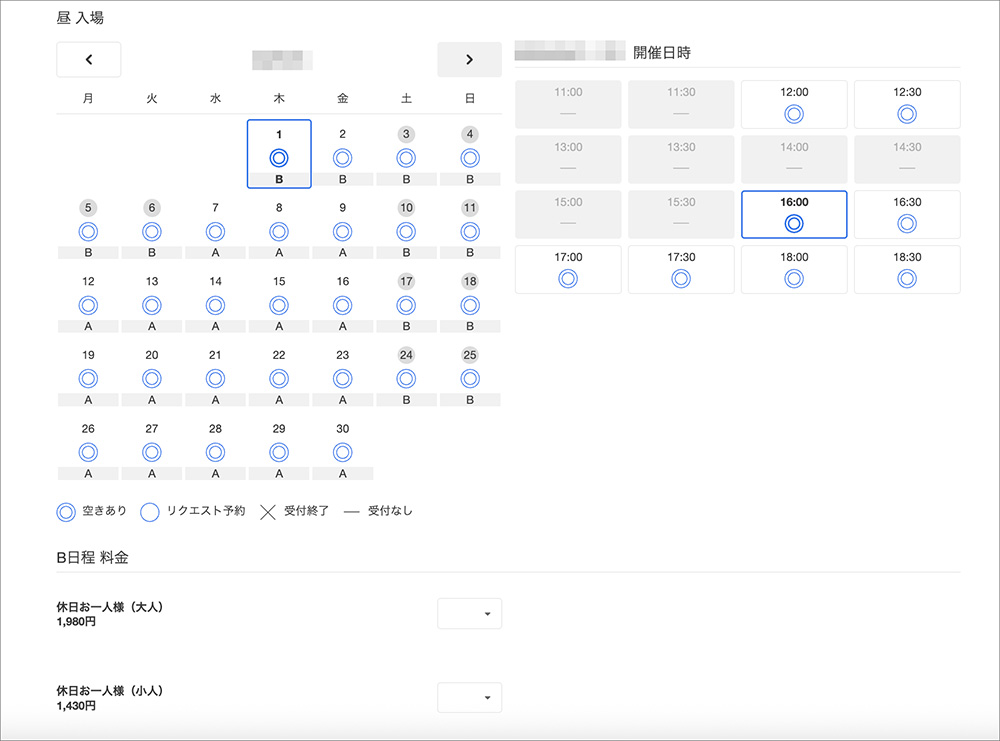Click availability circle on Saturday 24
Image resolution: width=1000 pixels, height=741 pixels.
(x=406, y=378)
